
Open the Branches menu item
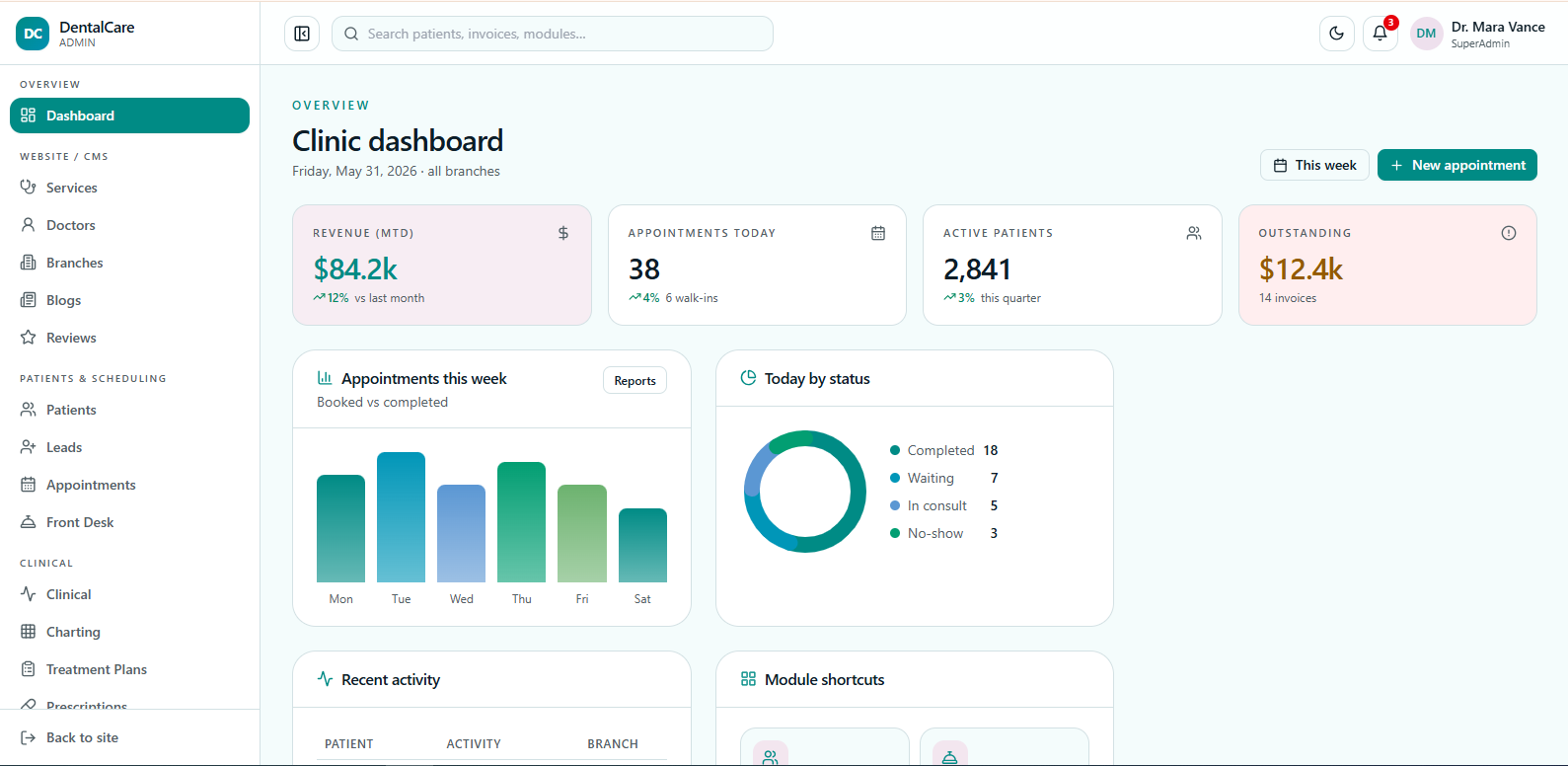click(x=129, y=263)
